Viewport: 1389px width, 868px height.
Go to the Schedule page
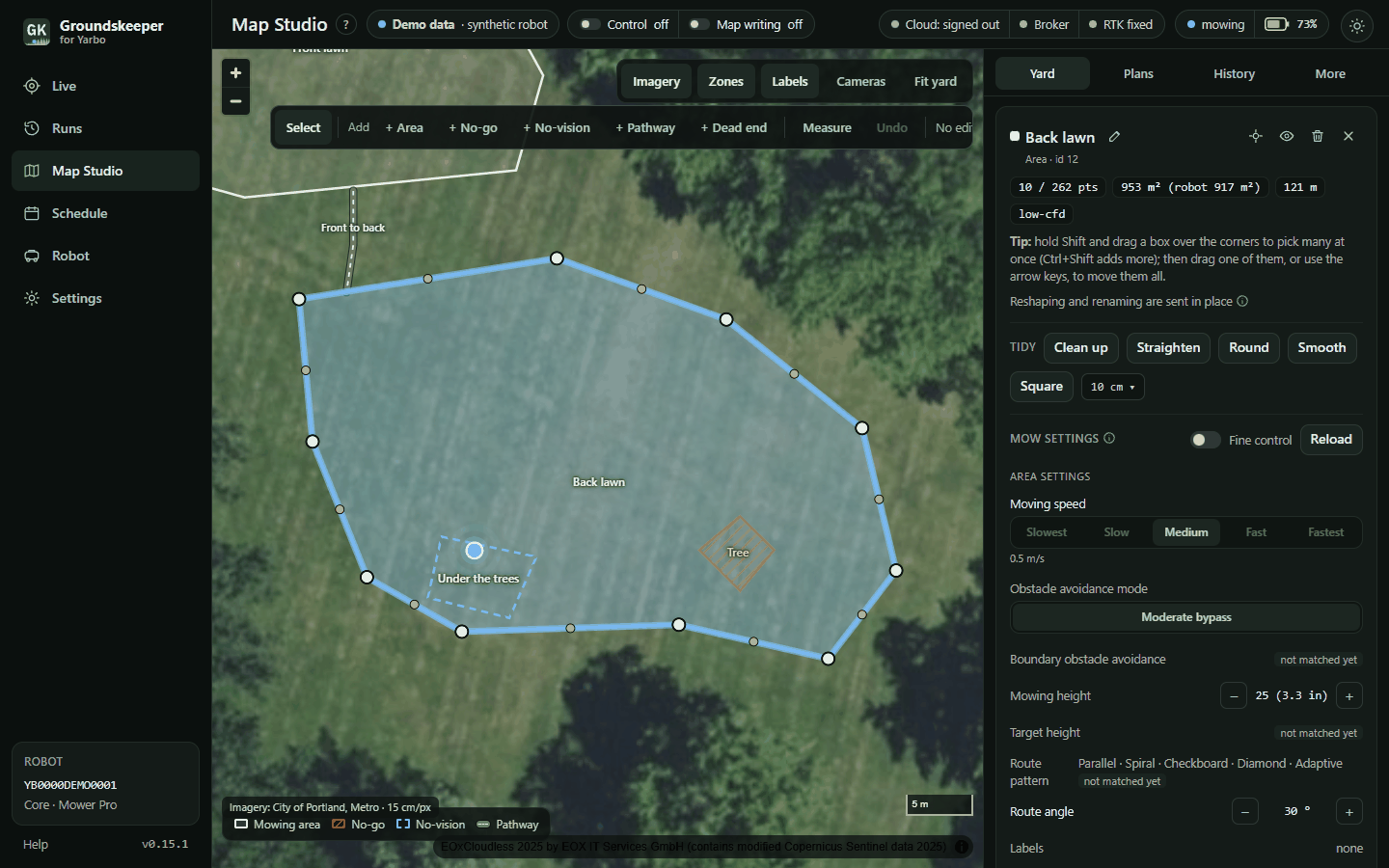[x=105, y=213]
